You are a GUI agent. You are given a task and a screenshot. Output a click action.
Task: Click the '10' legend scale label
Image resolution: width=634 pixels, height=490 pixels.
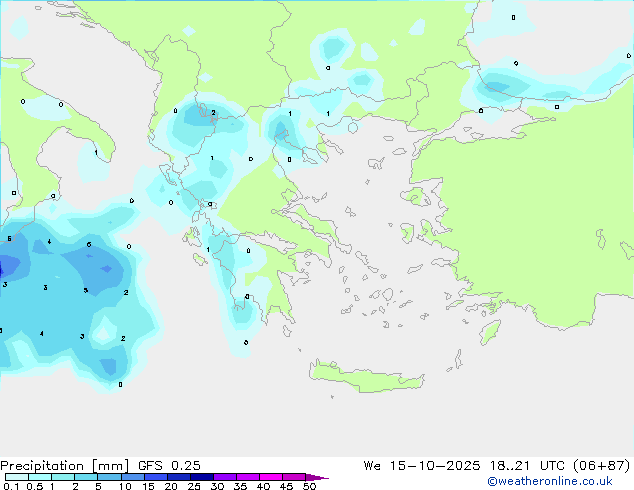point(125,486)
